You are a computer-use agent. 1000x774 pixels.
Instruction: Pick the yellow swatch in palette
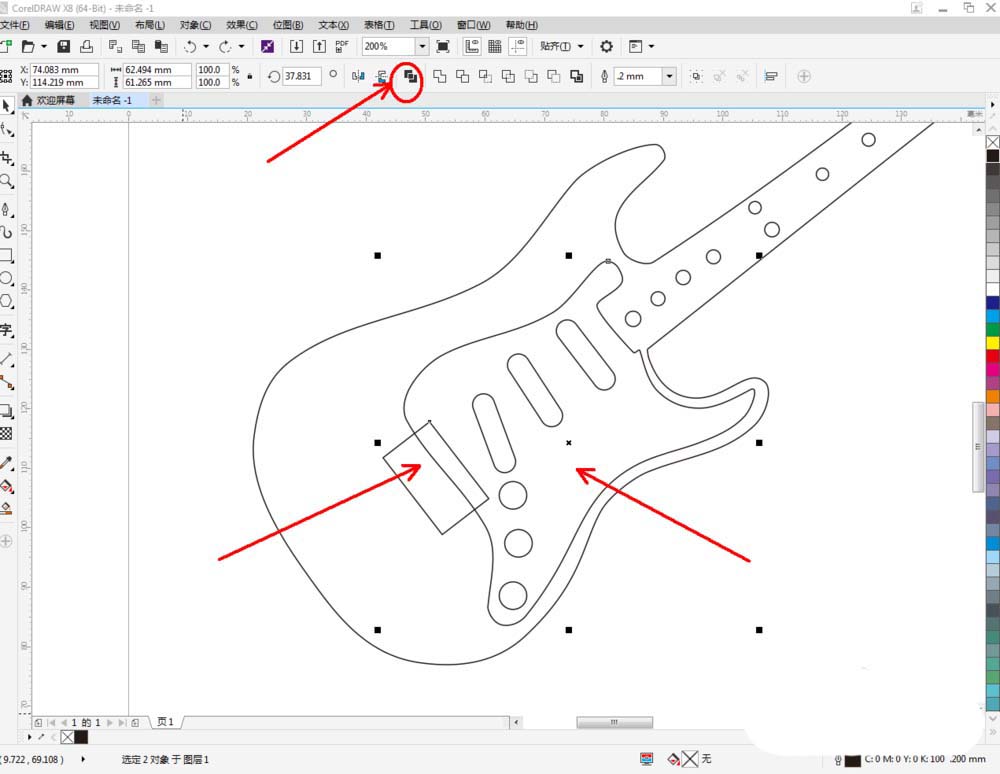click(993, 342)
